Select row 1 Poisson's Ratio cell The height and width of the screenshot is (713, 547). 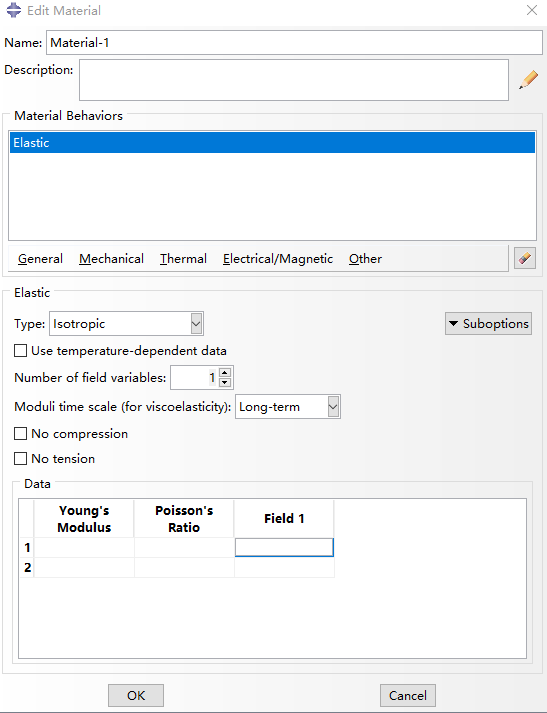184,547
